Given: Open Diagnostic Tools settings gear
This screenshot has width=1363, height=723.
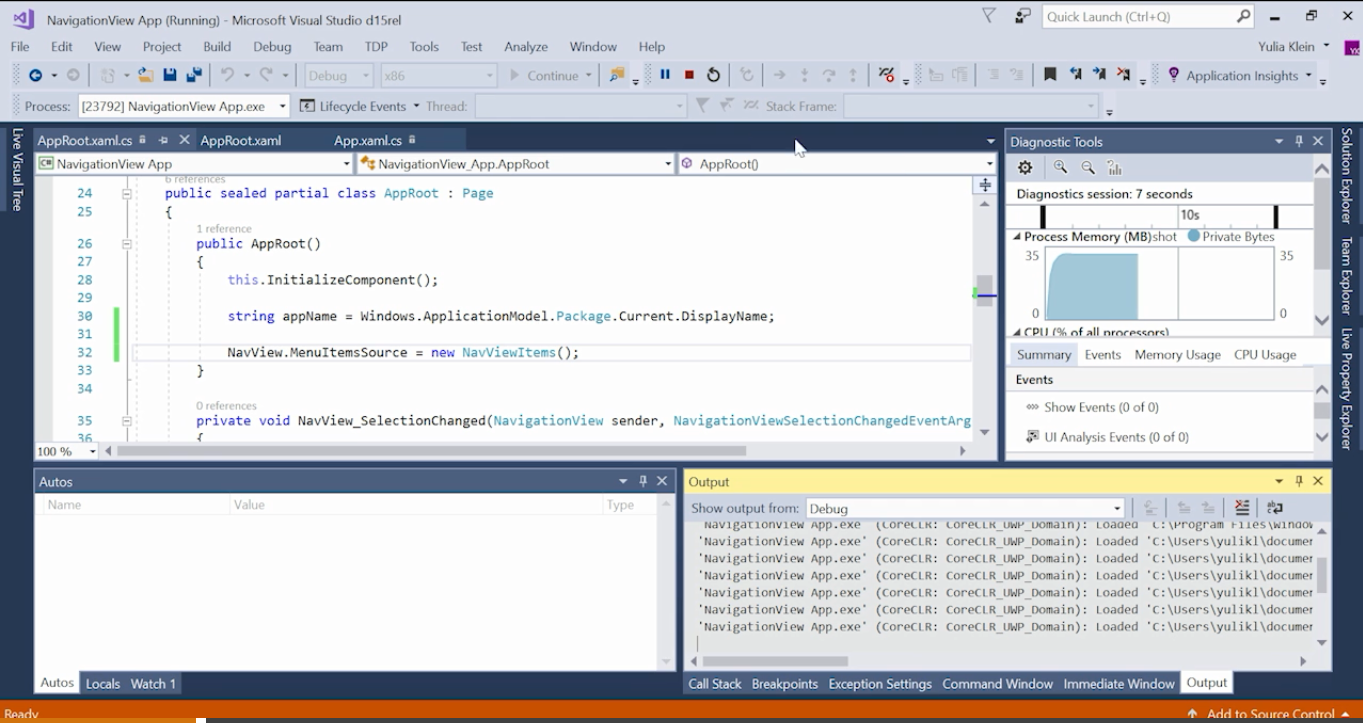Looking at the screenshot, I should pyautogui.click(x=1025, y=168).
